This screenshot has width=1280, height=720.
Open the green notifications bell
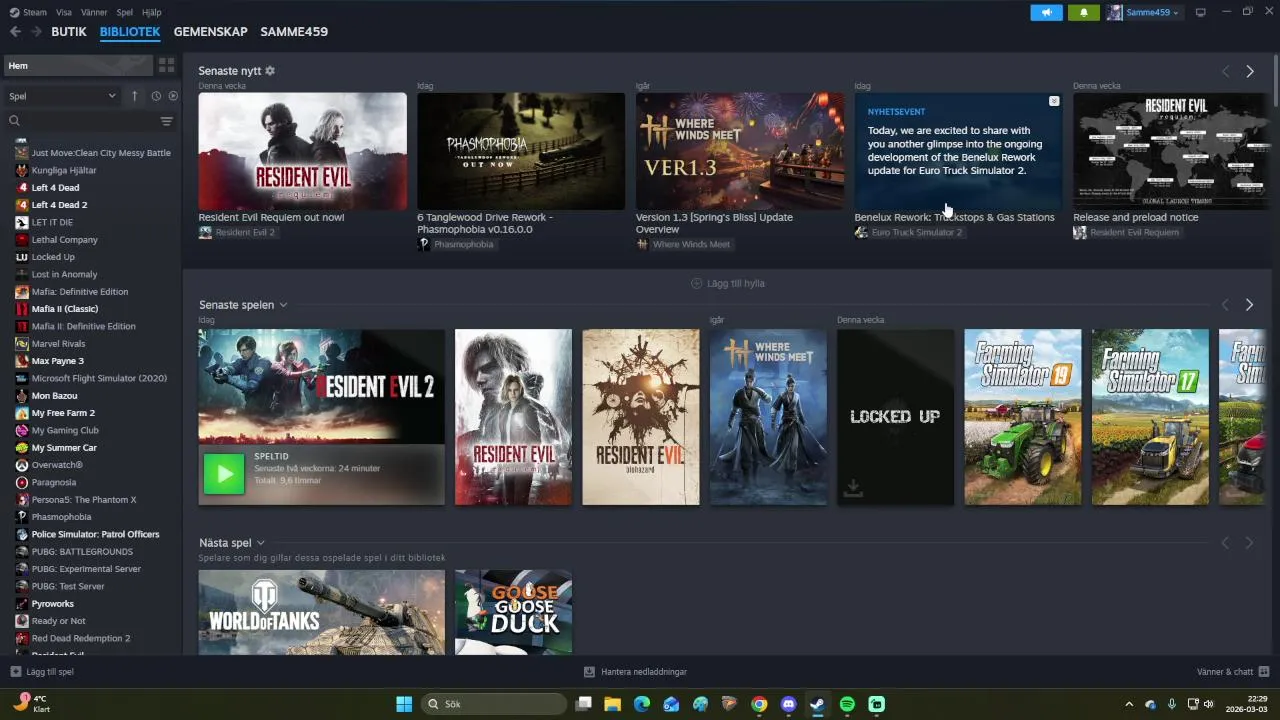[x=1084, y=12]
